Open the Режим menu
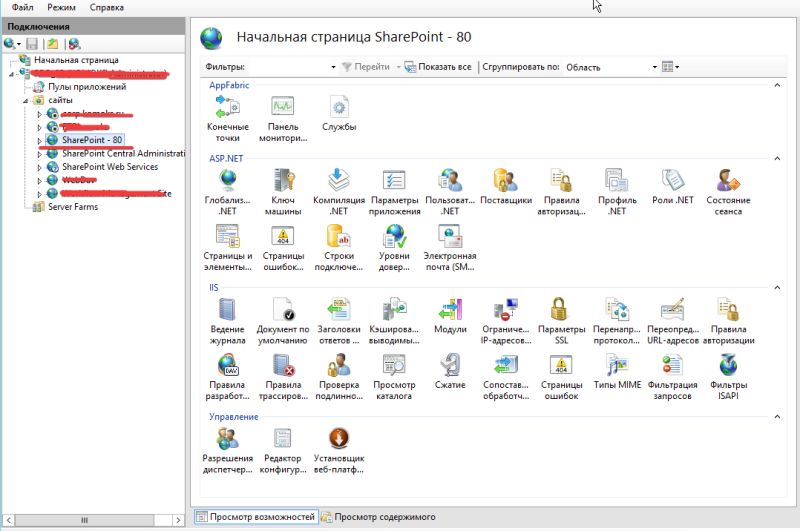 click(61, 7)
